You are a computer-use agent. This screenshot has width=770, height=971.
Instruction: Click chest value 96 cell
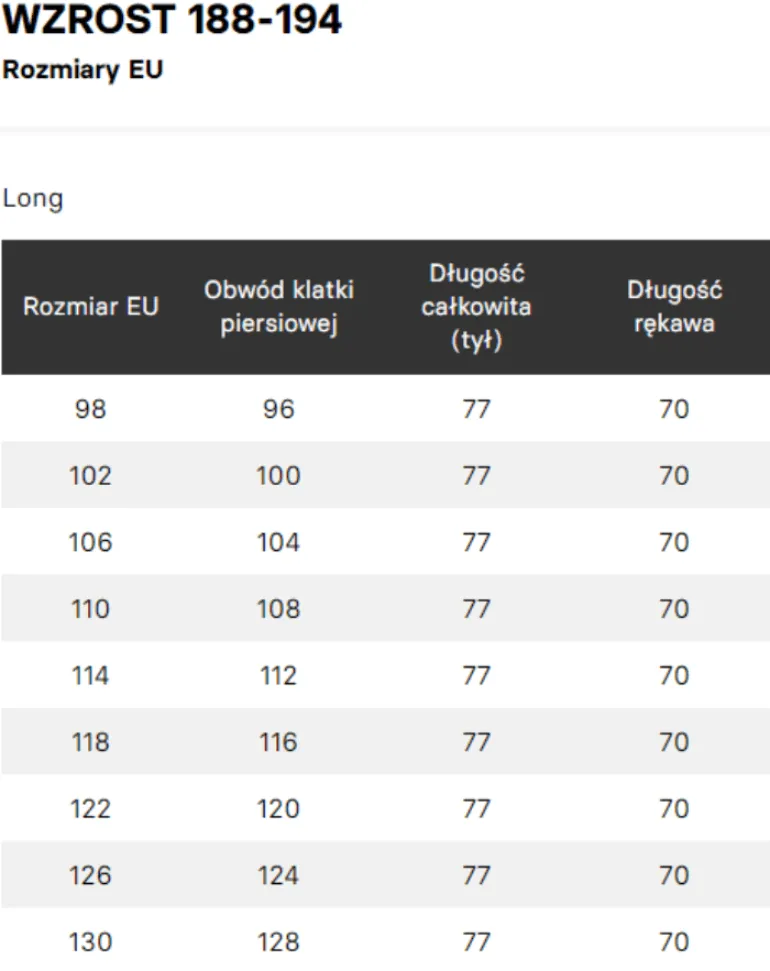tap(279, 409)
